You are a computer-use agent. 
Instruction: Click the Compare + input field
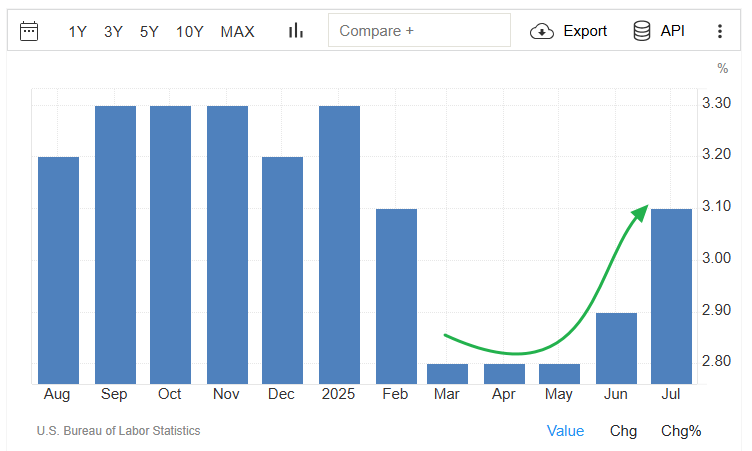tap(419, 30)
